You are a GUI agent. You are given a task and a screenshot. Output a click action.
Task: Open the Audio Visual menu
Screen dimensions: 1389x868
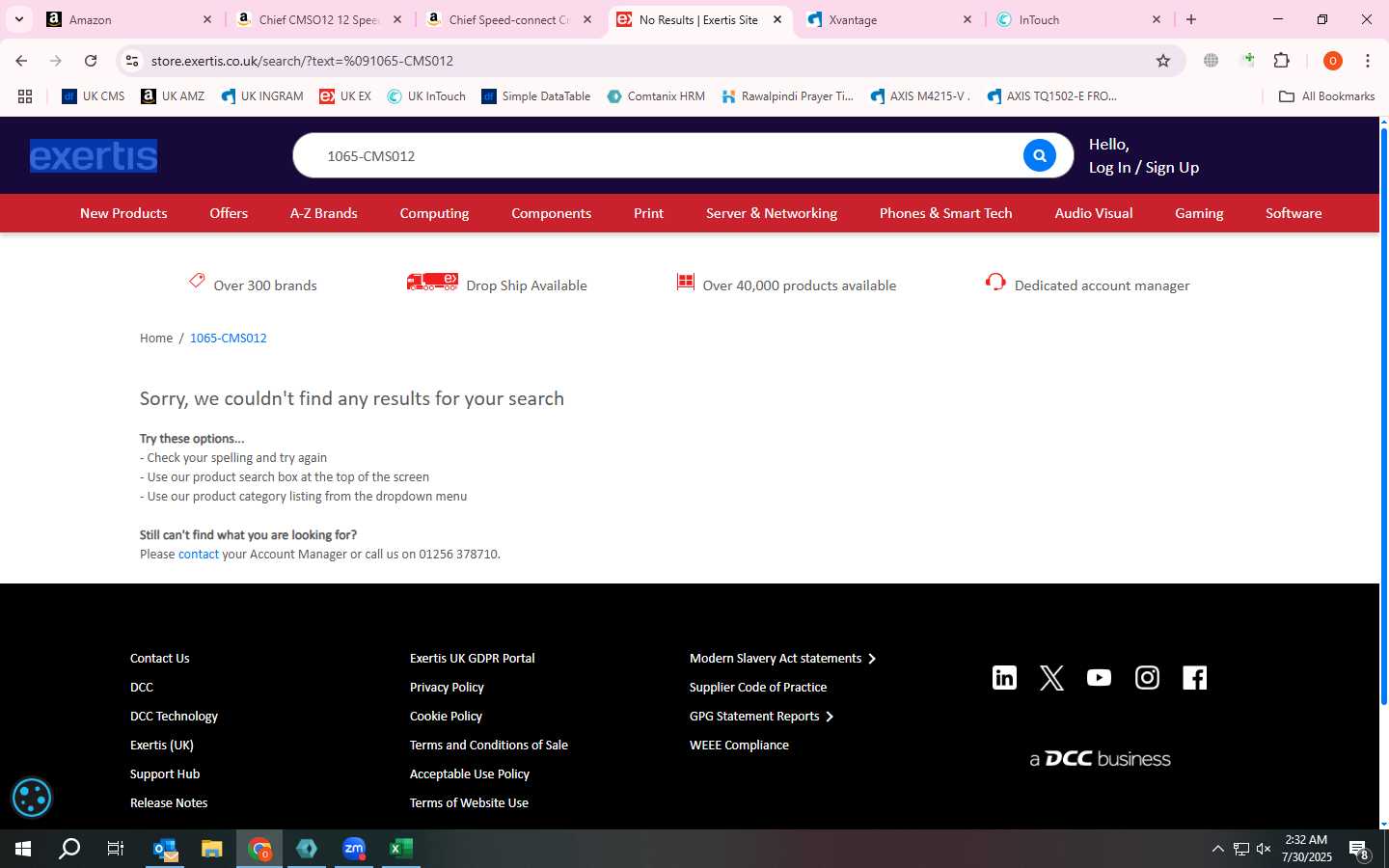1094,213
